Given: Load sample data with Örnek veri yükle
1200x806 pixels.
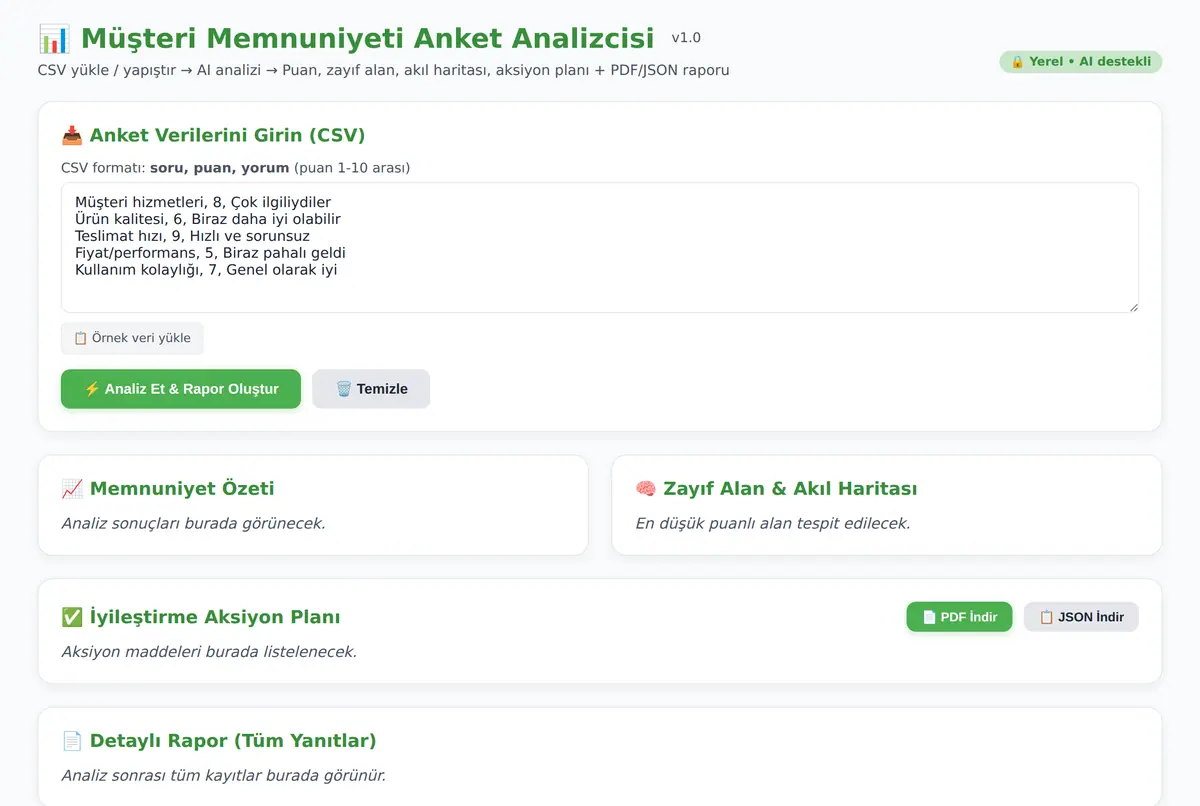Looking at the screenshot, I should click(132, 338).
